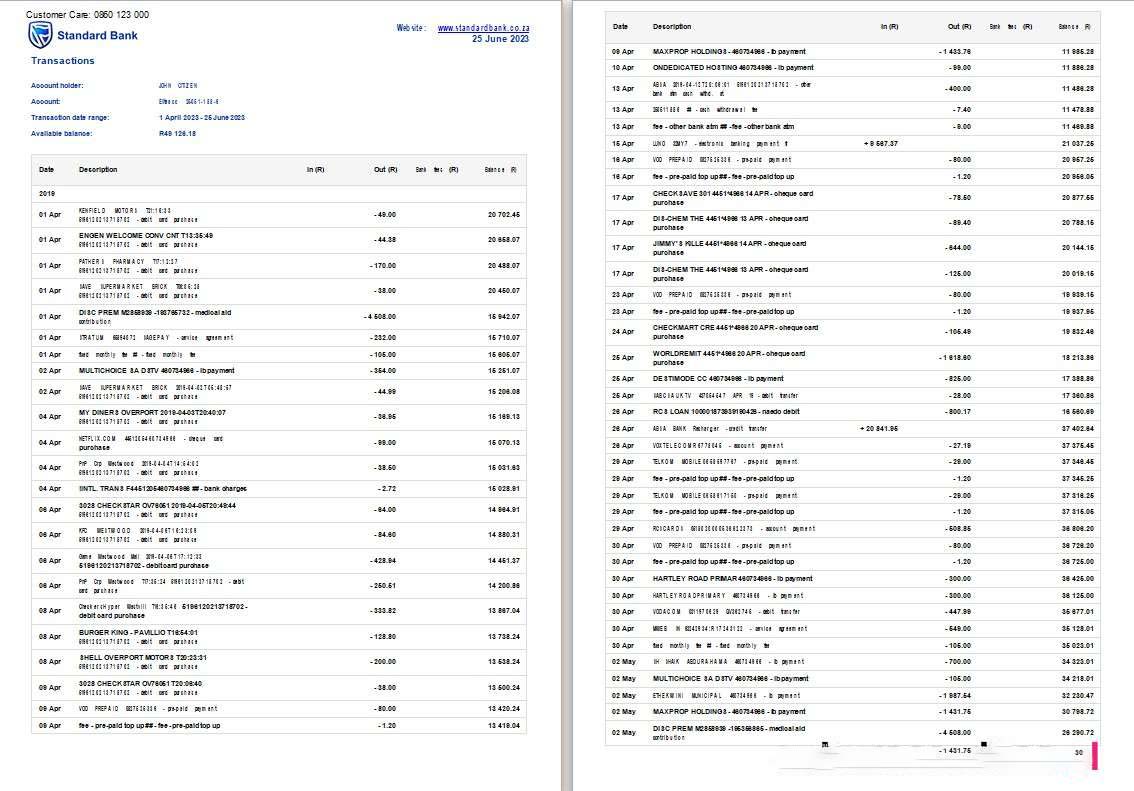The image size is (1134, 791).
Task: Click the Description header on right page
Action: pyautogui.click(x=671, y=26)
